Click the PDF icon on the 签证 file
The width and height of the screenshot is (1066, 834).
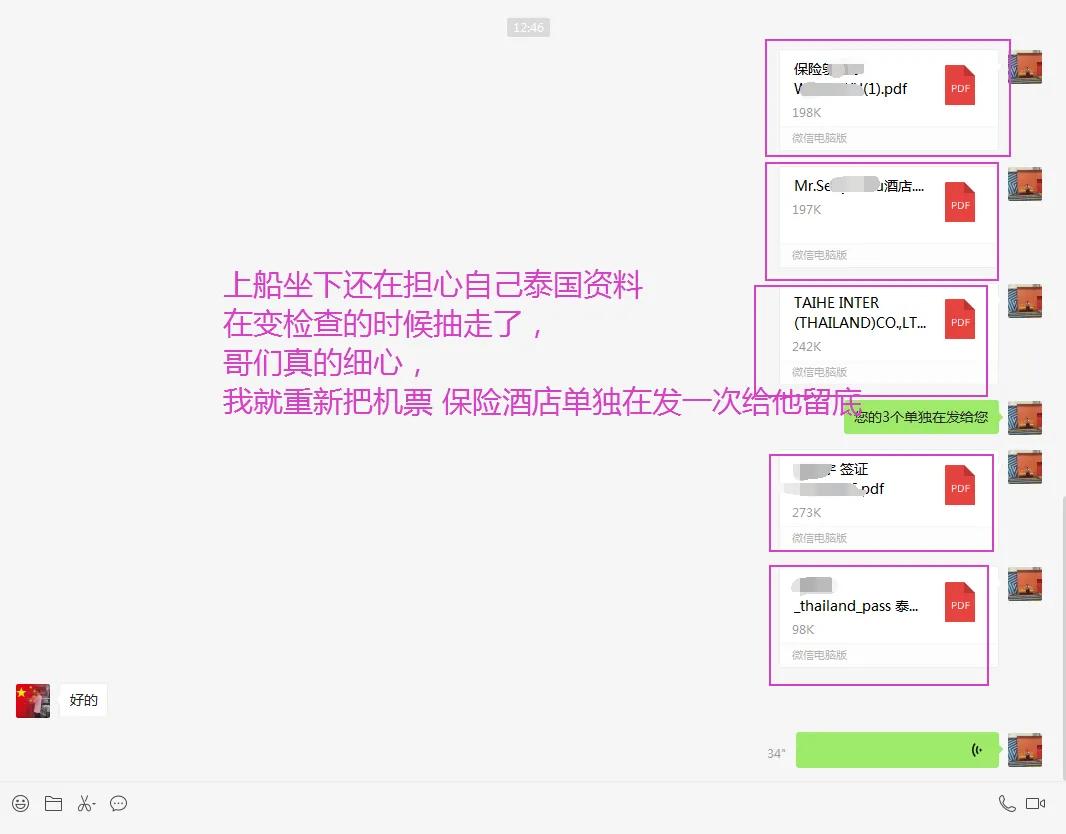tap(959, 487)
